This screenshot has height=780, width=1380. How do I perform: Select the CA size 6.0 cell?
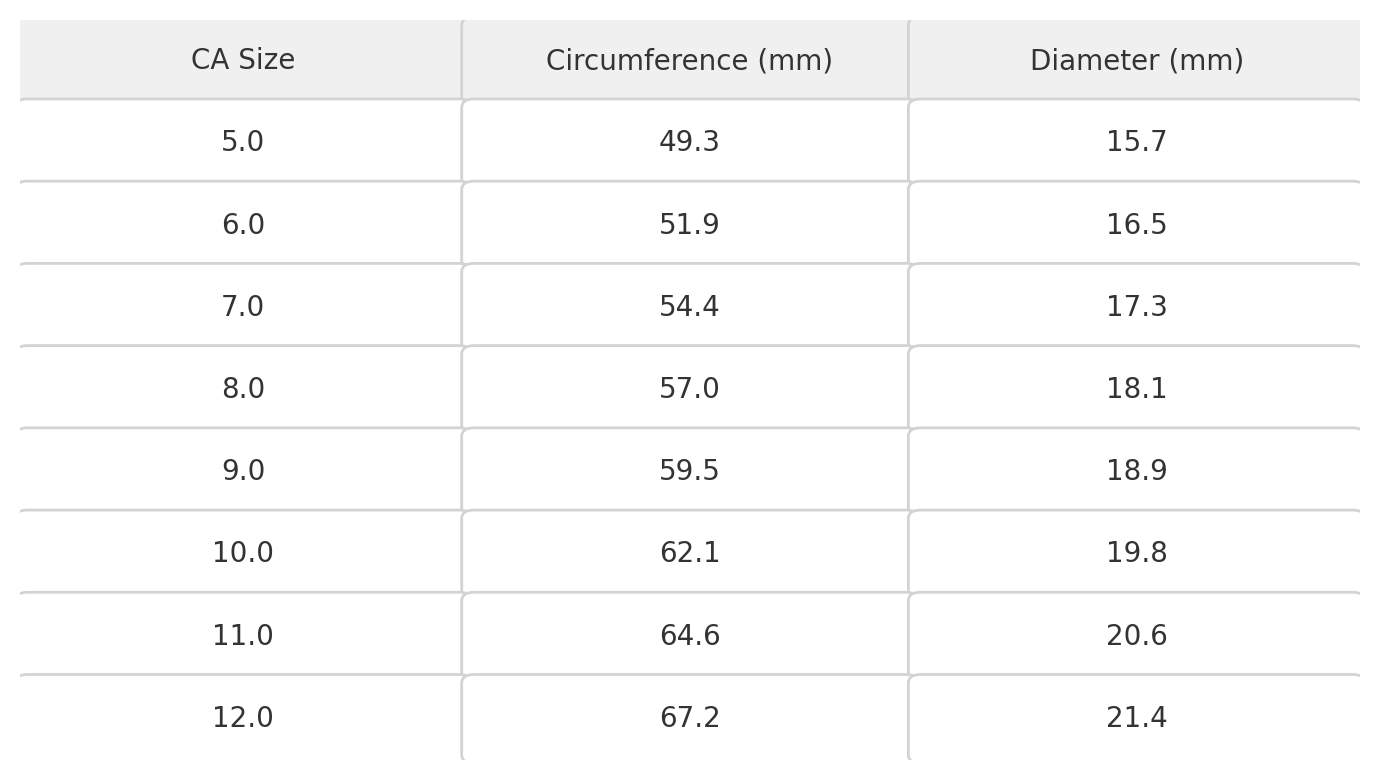pyautogui.click(x=242, y=224)
